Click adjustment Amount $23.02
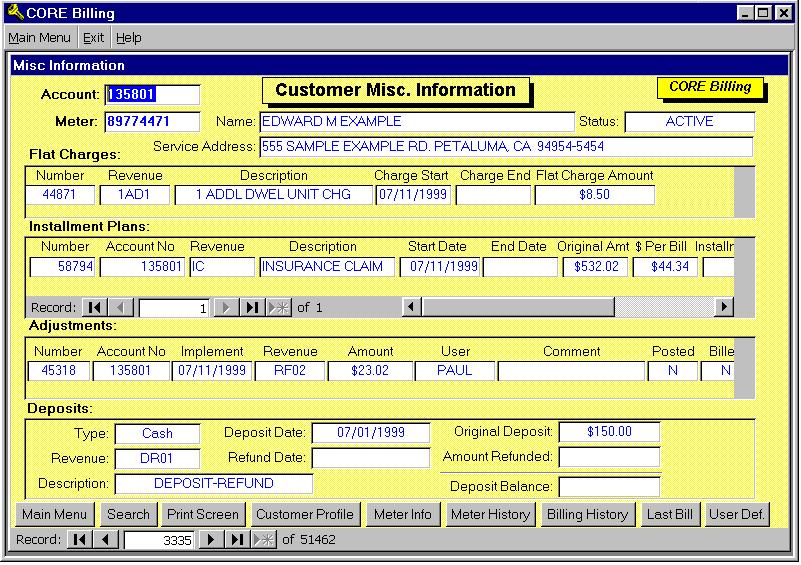The width and height of the screenshot is (801, 565). pos(370,371)
